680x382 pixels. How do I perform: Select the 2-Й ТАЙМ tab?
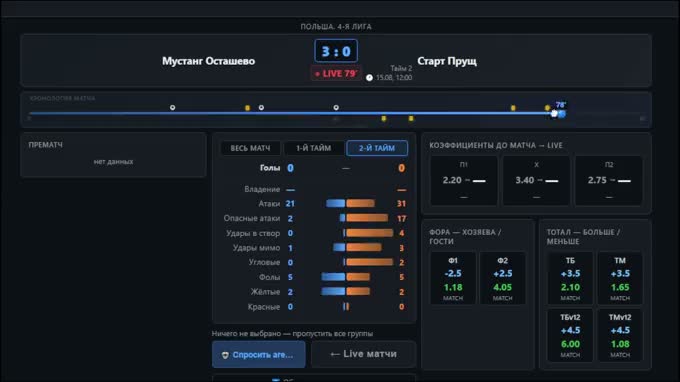click(x=377, y=148)
